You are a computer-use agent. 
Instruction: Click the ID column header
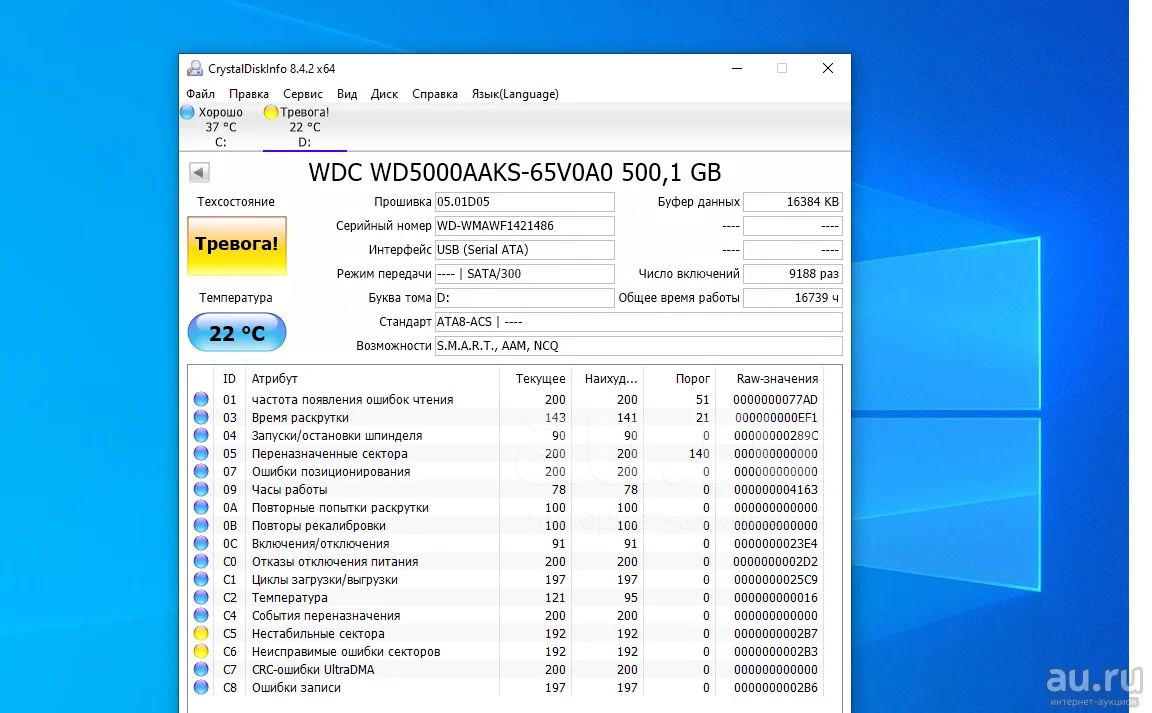tap(229, 379)
